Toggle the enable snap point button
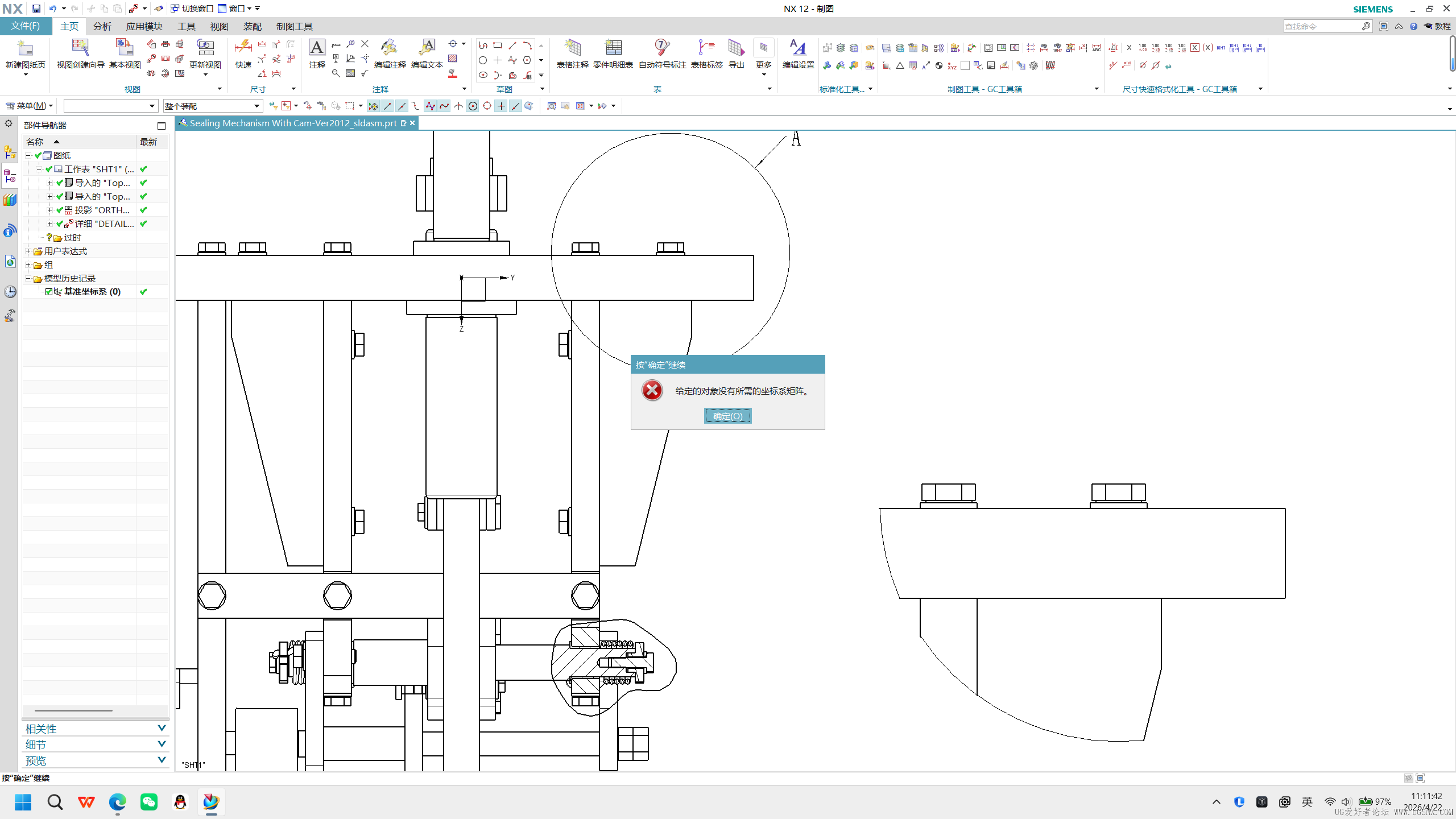Image resolution: width=1456 pixels, height=819 pixels. tap(373, 106)
